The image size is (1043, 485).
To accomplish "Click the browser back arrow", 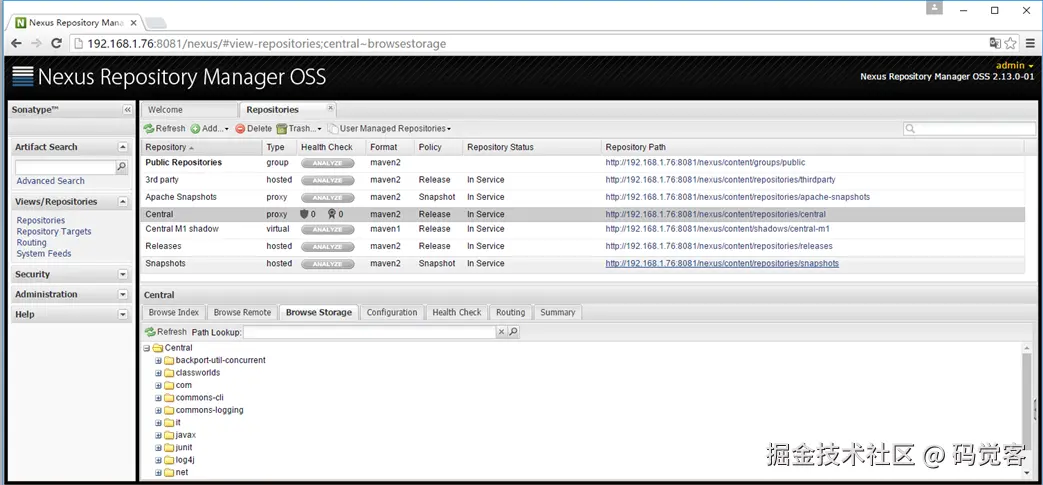I will tap(16, 44).
